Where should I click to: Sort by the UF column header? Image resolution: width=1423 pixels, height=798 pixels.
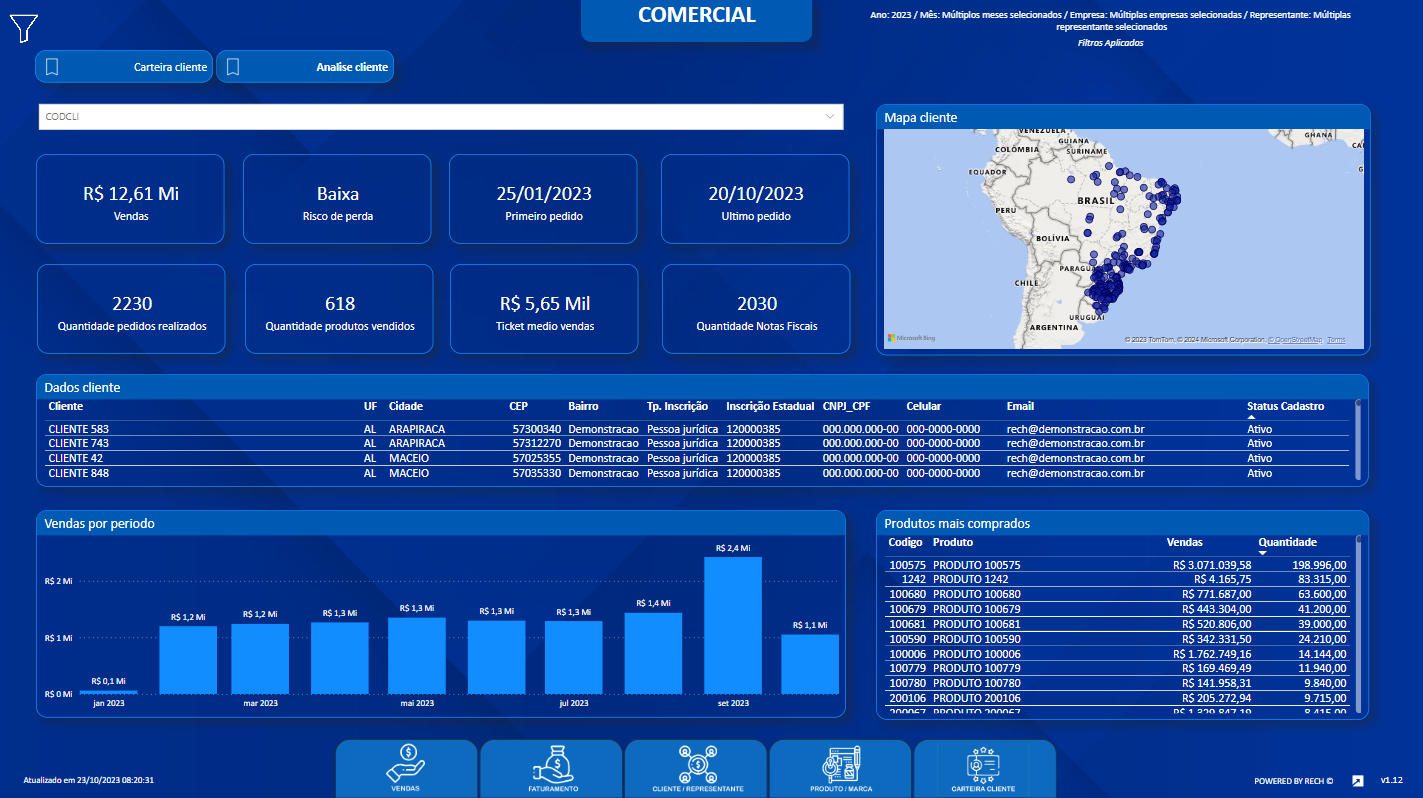[370, 406]
